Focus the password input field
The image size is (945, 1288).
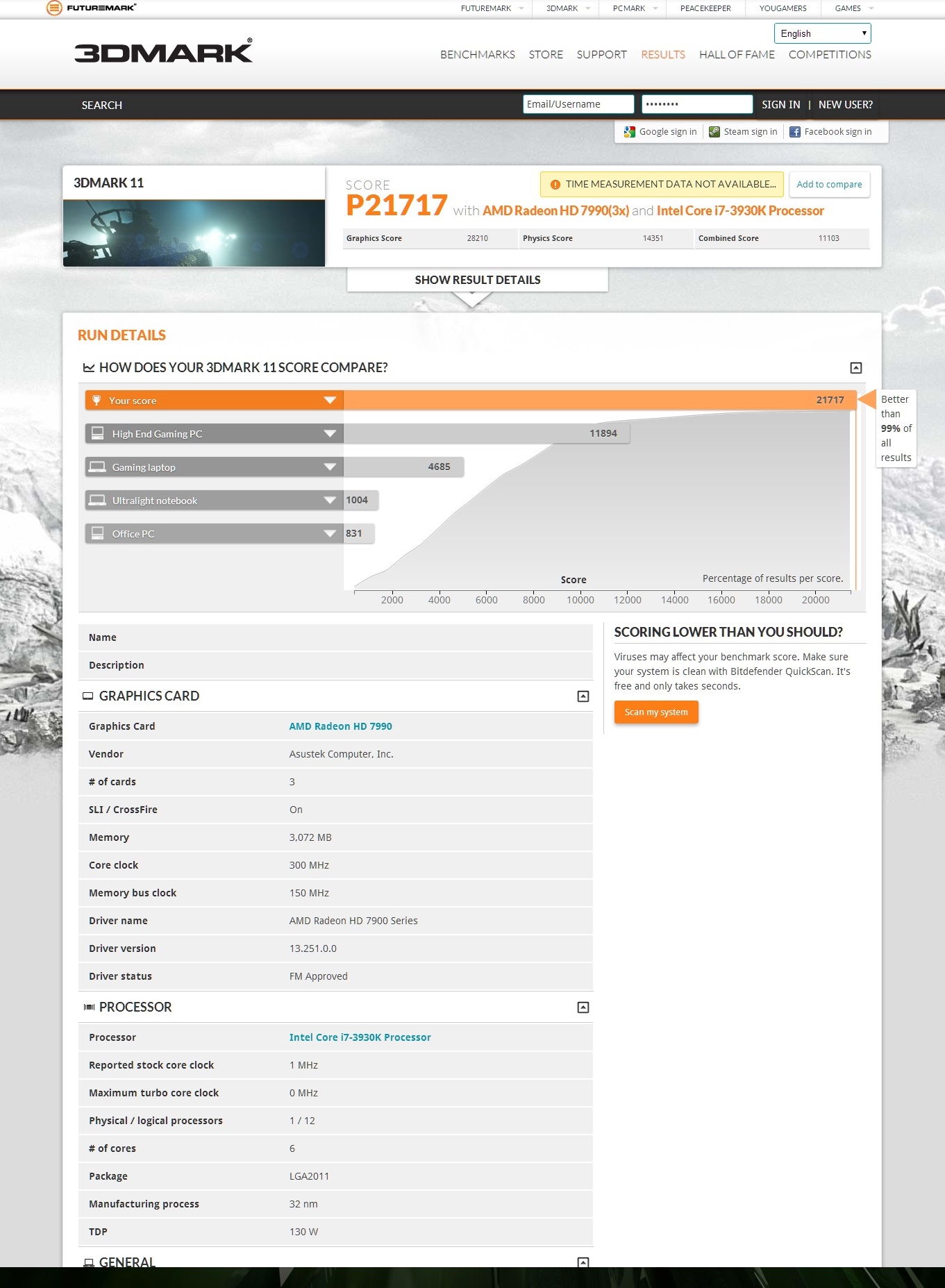[697, 104]
